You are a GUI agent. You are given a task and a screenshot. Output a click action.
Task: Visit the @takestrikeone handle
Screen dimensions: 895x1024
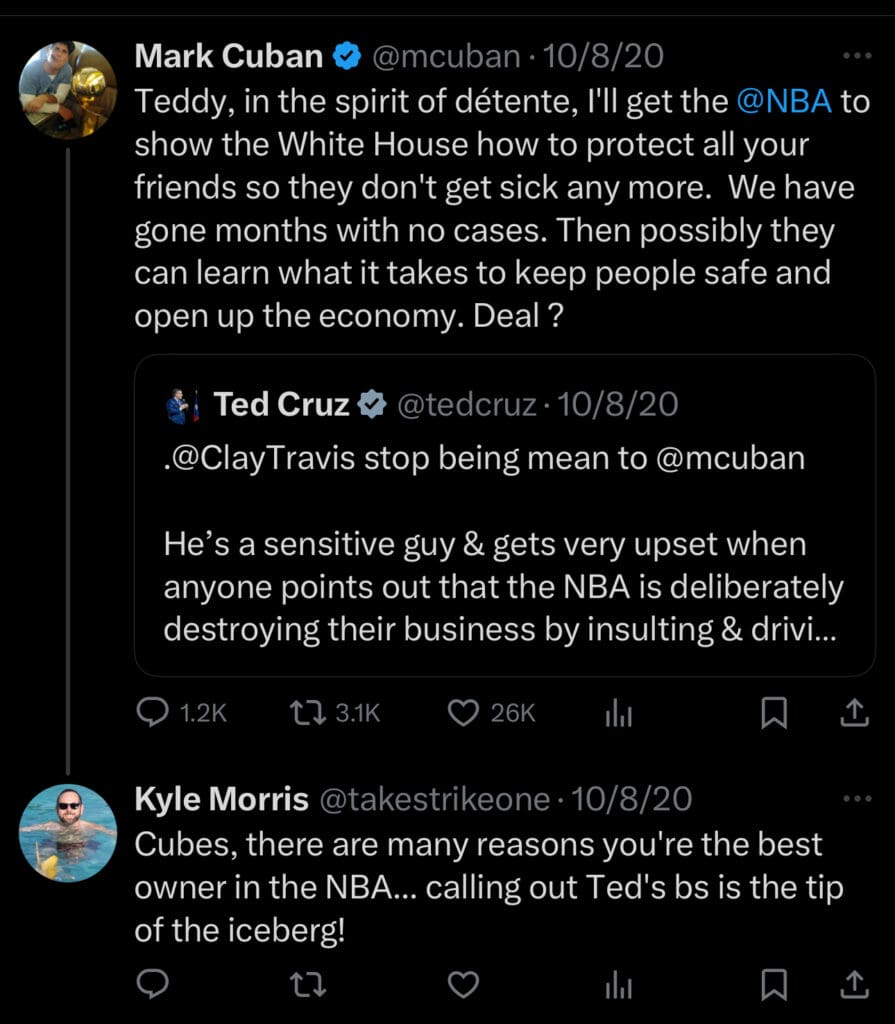[434, 799]
